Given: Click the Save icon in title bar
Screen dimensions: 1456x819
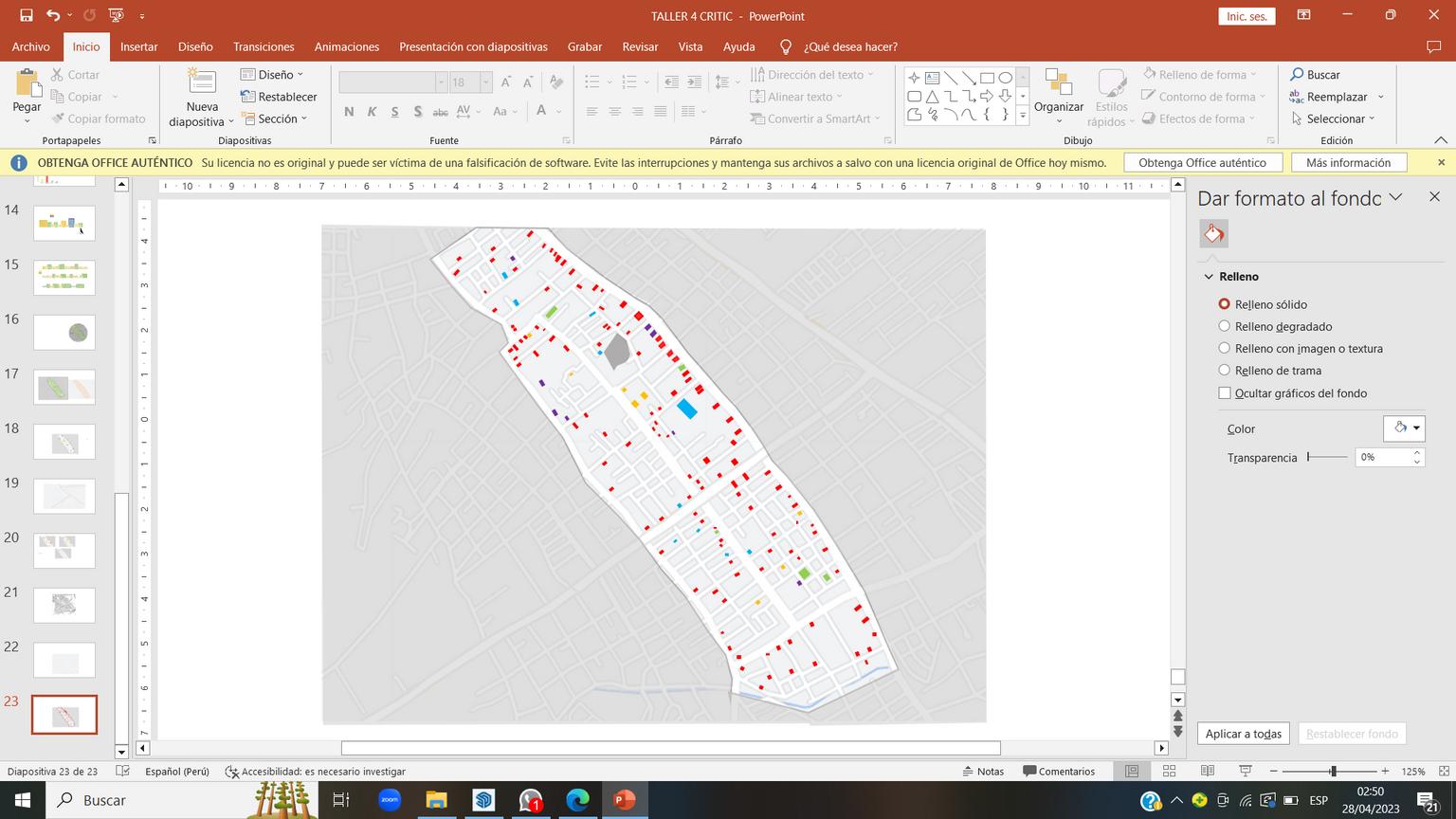Looking at the screenshot, I should coord(27,15).
